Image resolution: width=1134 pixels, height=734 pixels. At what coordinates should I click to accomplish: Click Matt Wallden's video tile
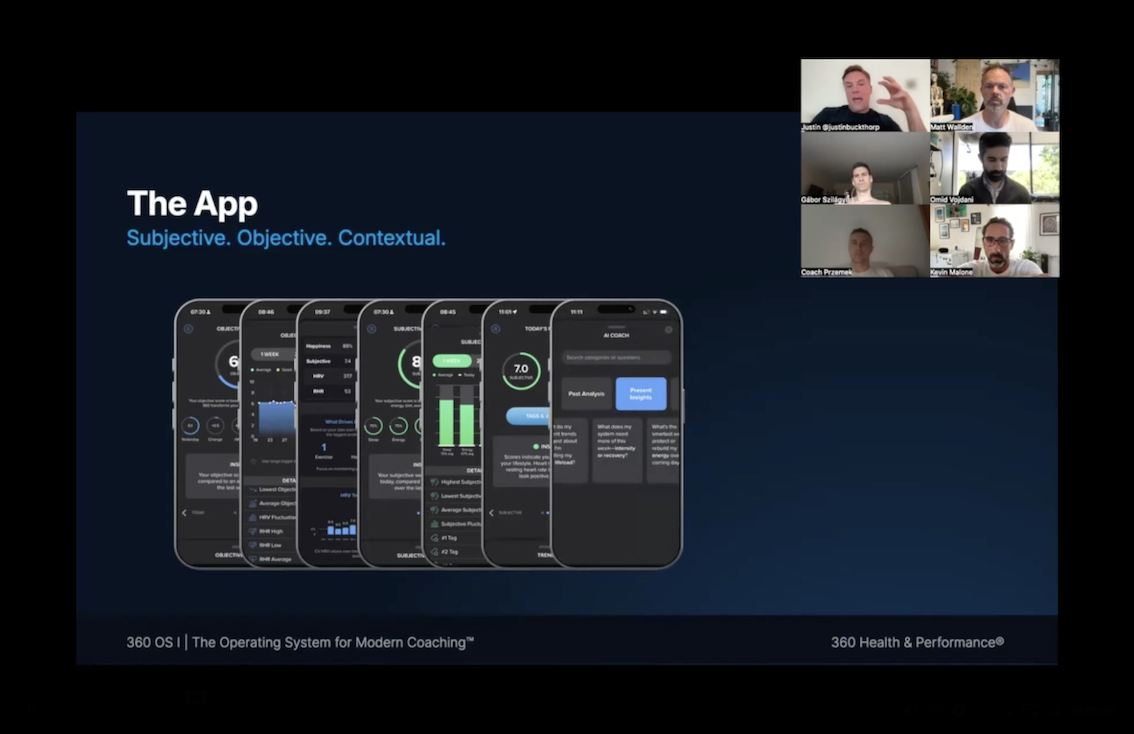pos(995,95)
